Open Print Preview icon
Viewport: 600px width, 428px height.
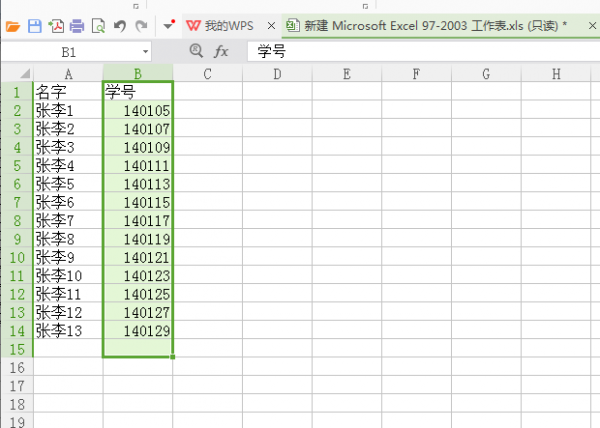[x=98, y=24]
